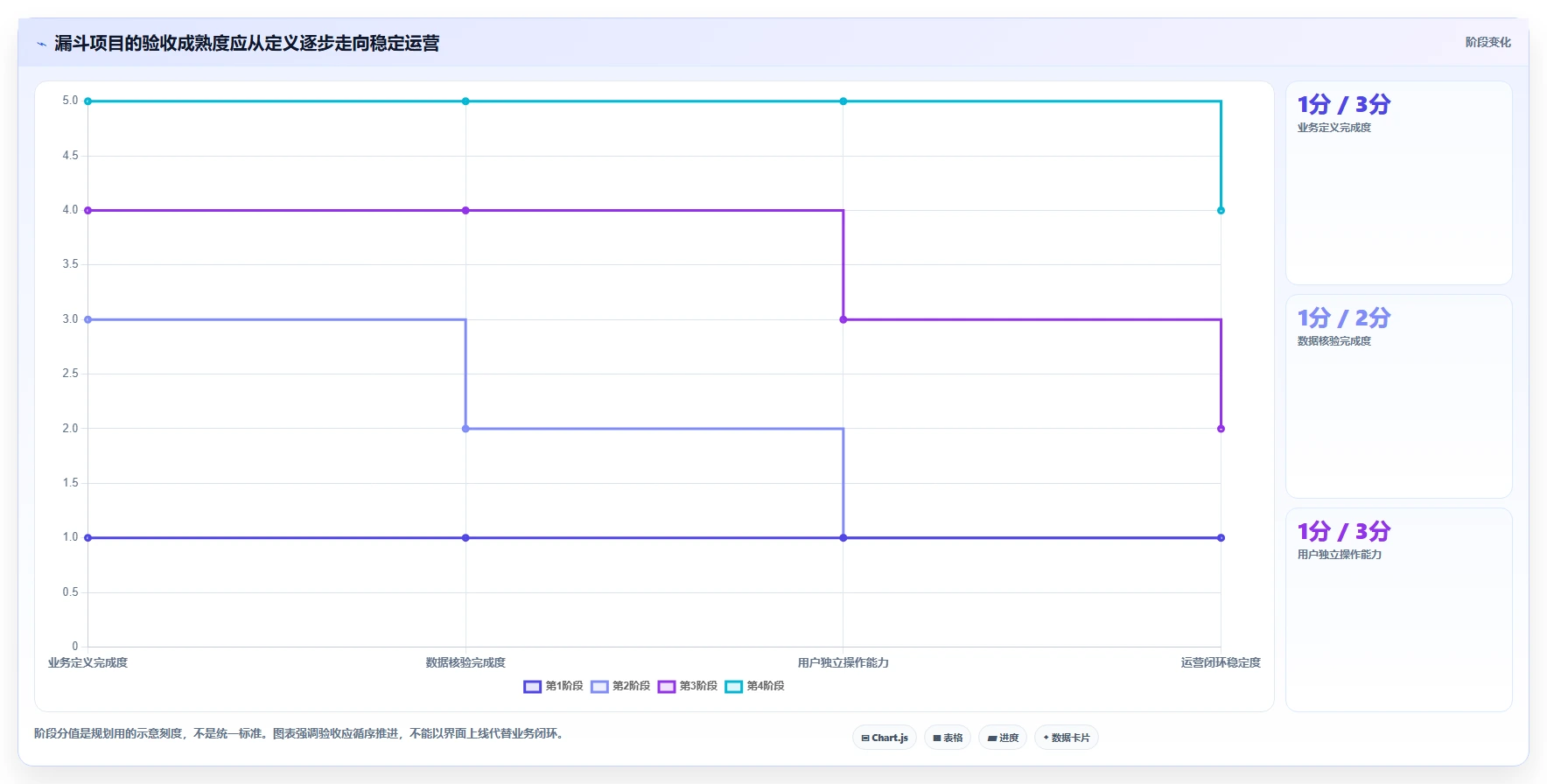The width and height of the screenshot is (1547, 784).
Task: Click the 业务定义完成度 caption in the first card
Action: coord(1334,128)
